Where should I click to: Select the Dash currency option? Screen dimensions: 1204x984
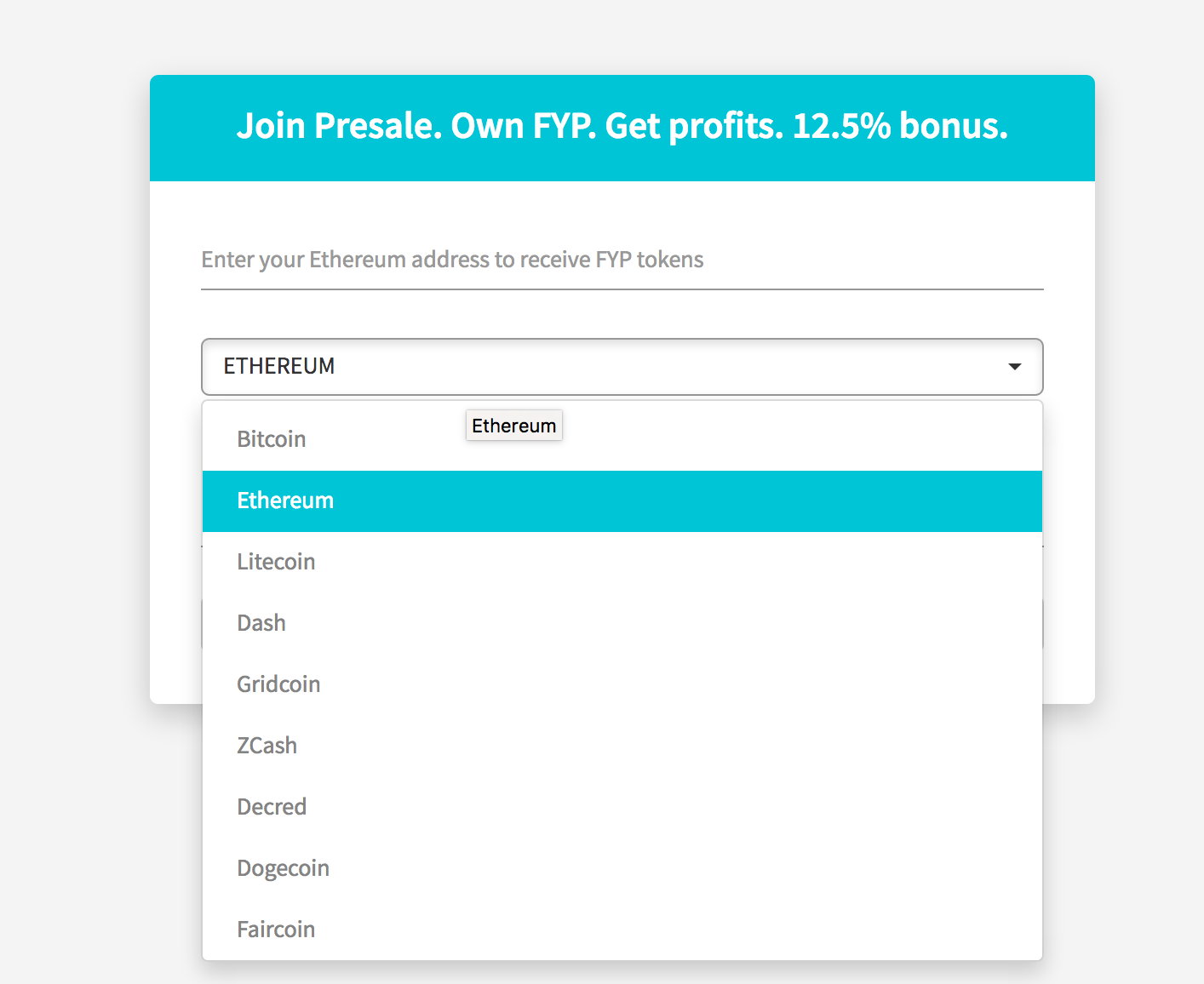[261, 623]
